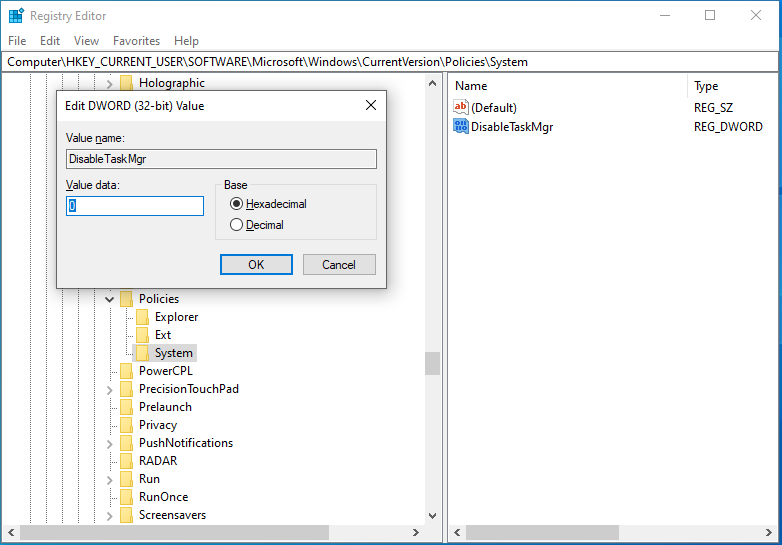This screenshot has width=782, height=545.
Task: Click the values pane horizontal scrollbar thumb
Action: coord(542,532)
